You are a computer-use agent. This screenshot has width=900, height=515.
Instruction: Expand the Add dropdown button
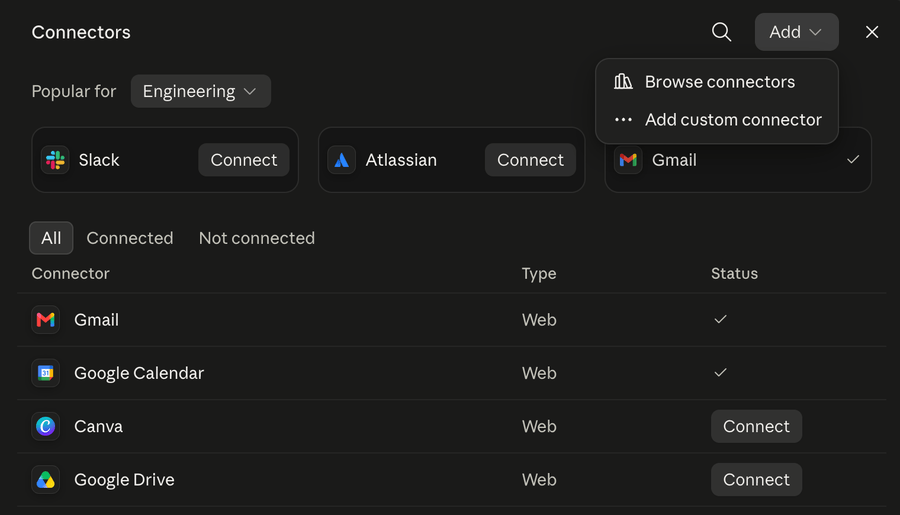[796, 32]
